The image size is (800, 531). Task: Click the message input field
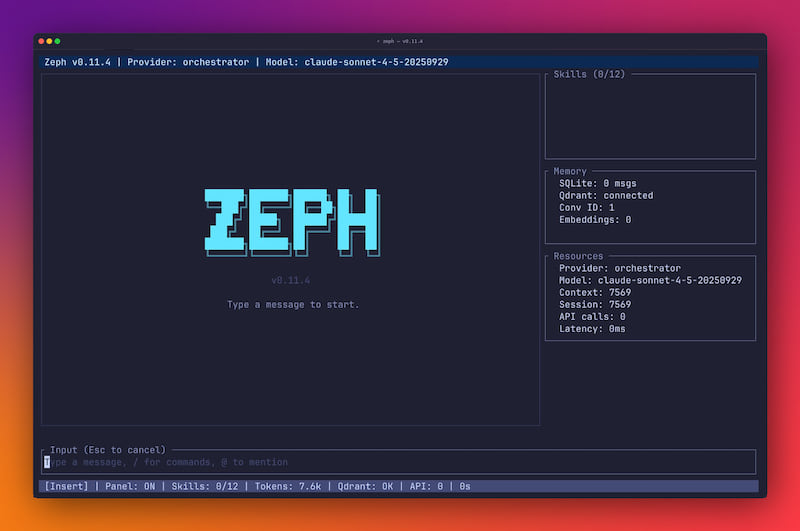tap(398, 462)
